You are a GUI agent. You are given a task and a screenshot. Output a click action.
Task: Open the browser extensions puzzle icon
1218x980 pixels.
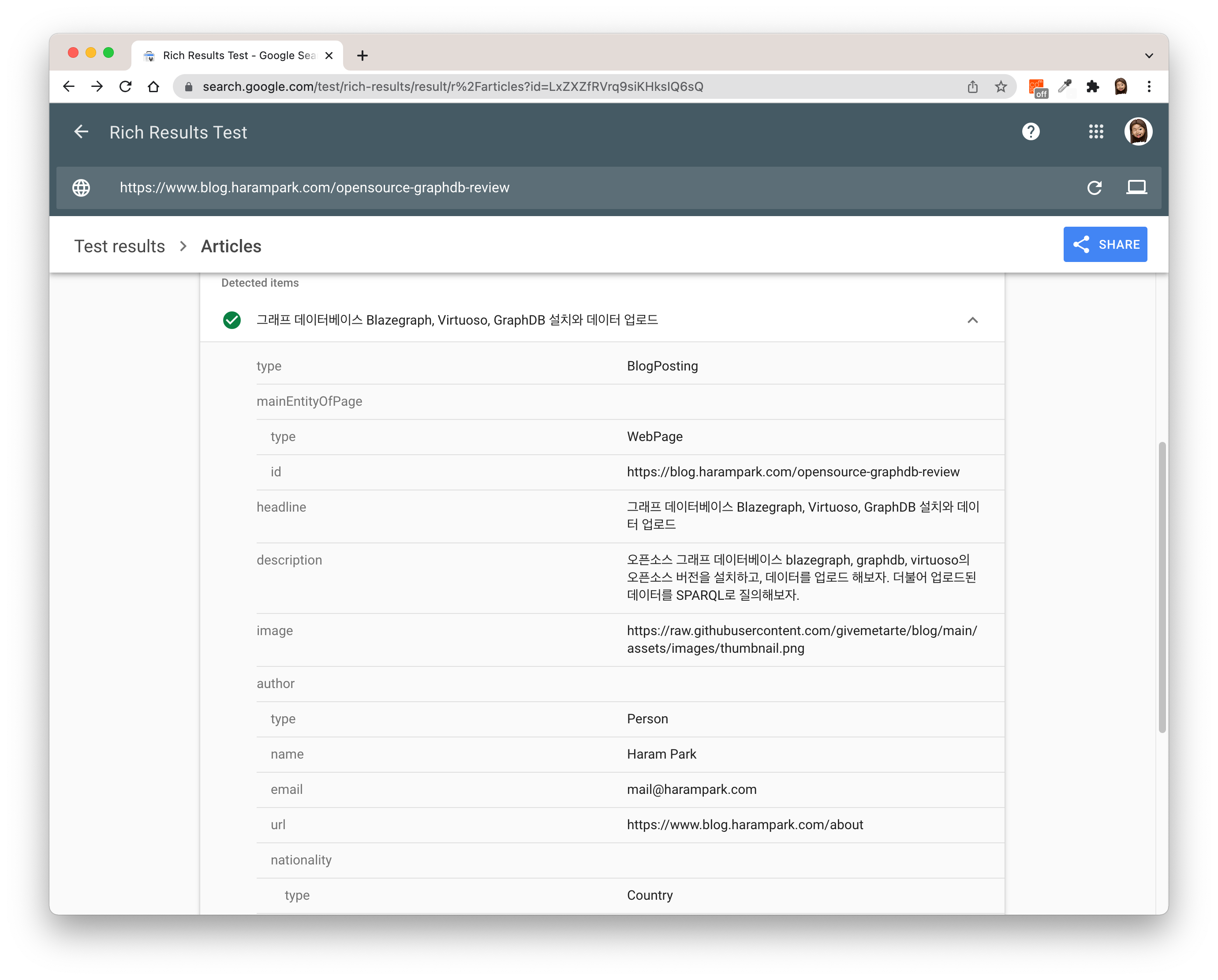[1093, 86]
